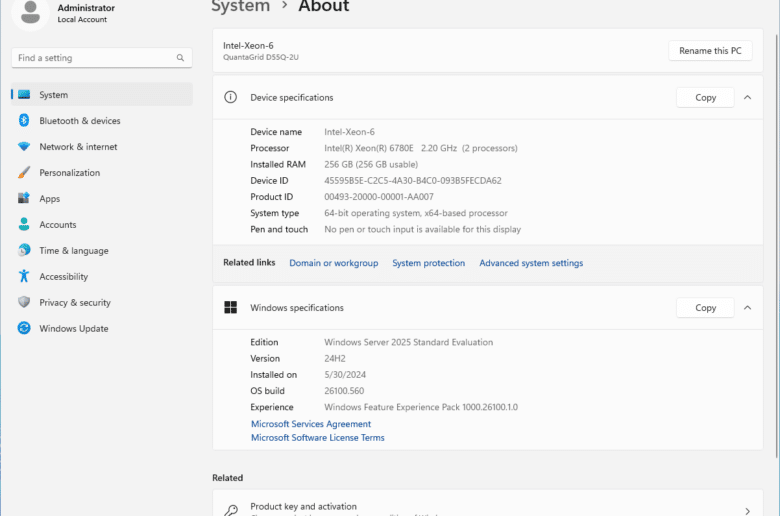Image resolution: width=780 pixels, height=516 pixels.
Task: Click the Installed on date 5/30/2024
Action: (345, 375)
